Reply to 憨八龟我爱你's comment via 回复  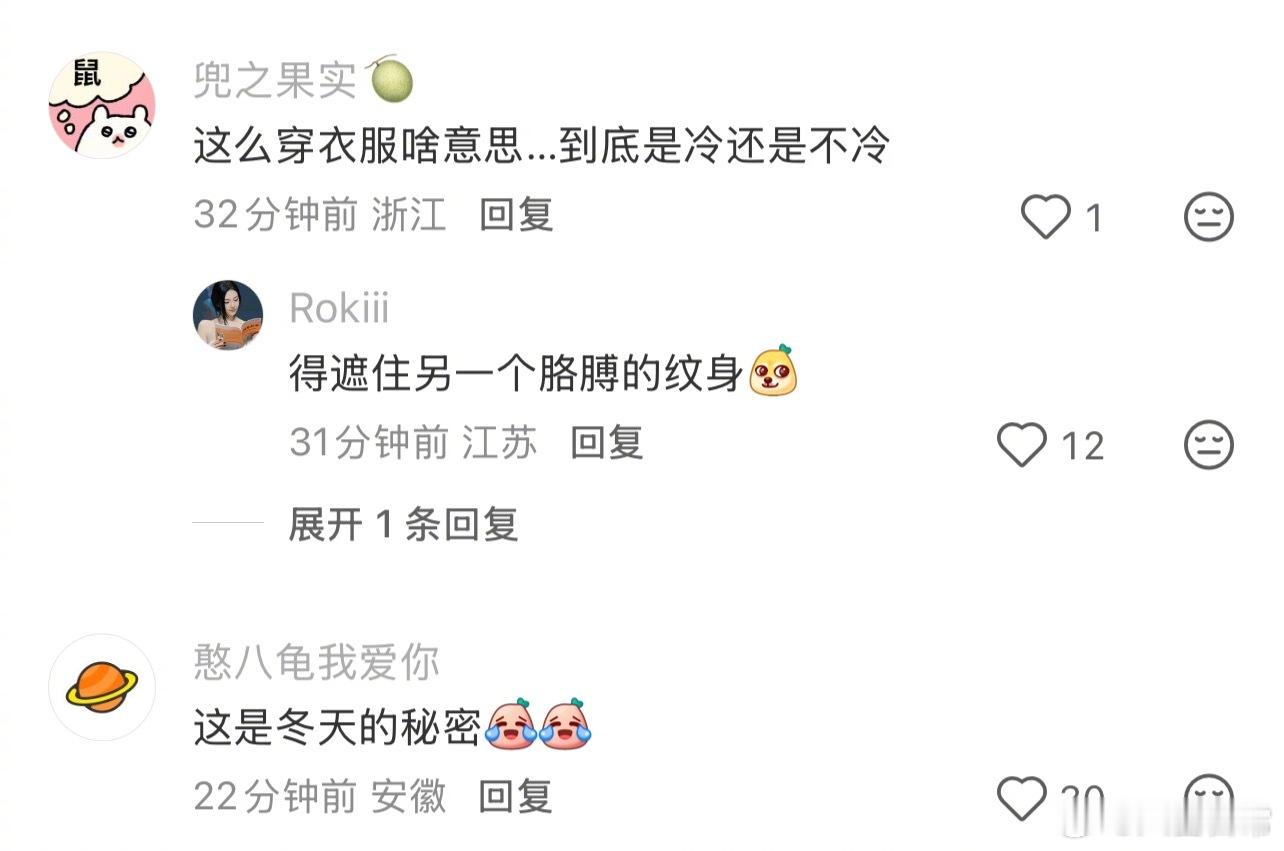tap(516, 797)
